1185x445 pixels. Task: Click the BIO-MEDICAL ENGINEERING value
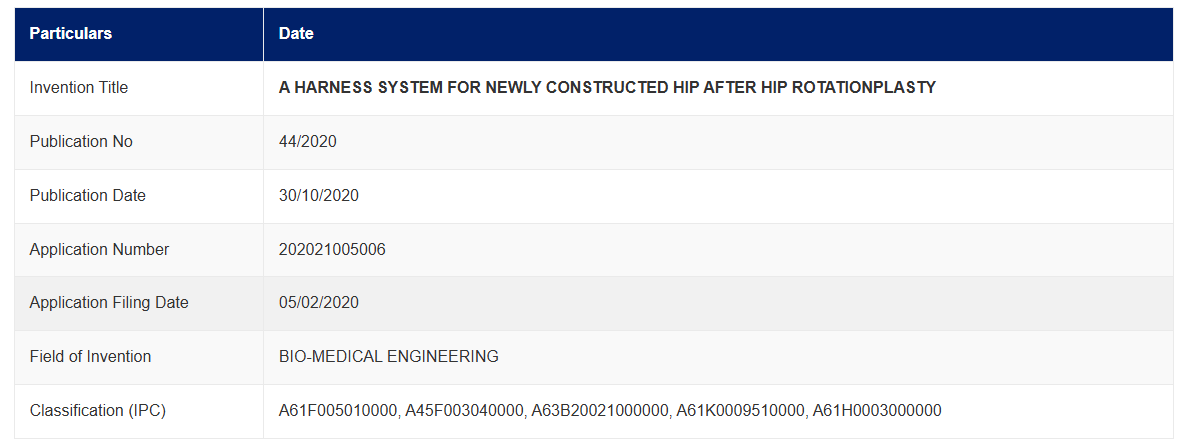coord(388,357)
